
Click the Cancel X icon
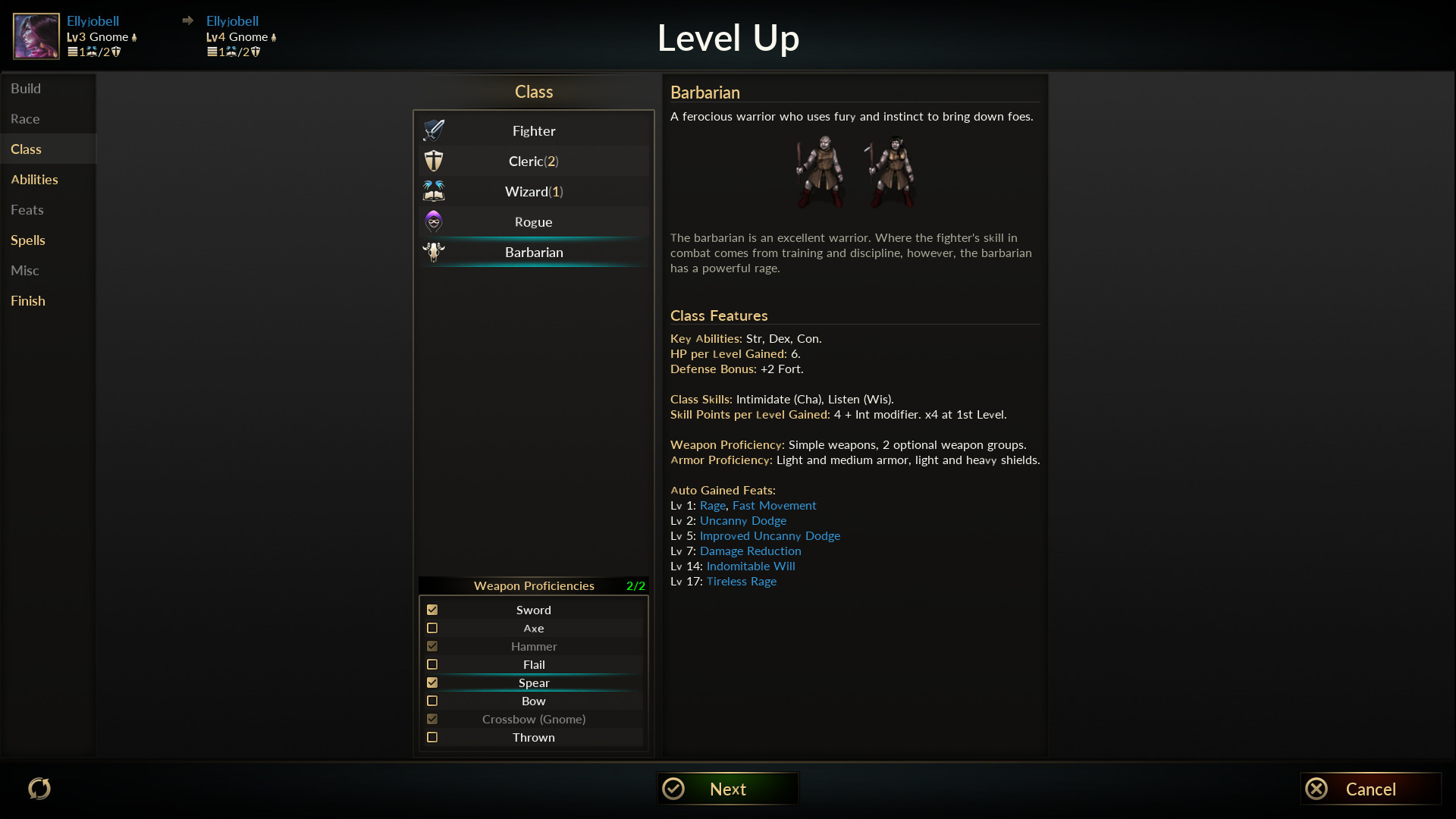(x=1316, y=789)
